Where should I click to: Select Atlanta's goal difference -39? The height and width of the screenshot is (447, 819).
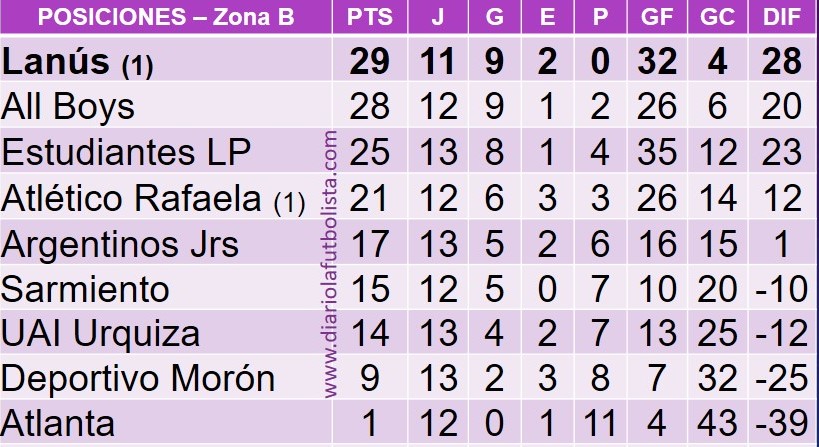782,423
